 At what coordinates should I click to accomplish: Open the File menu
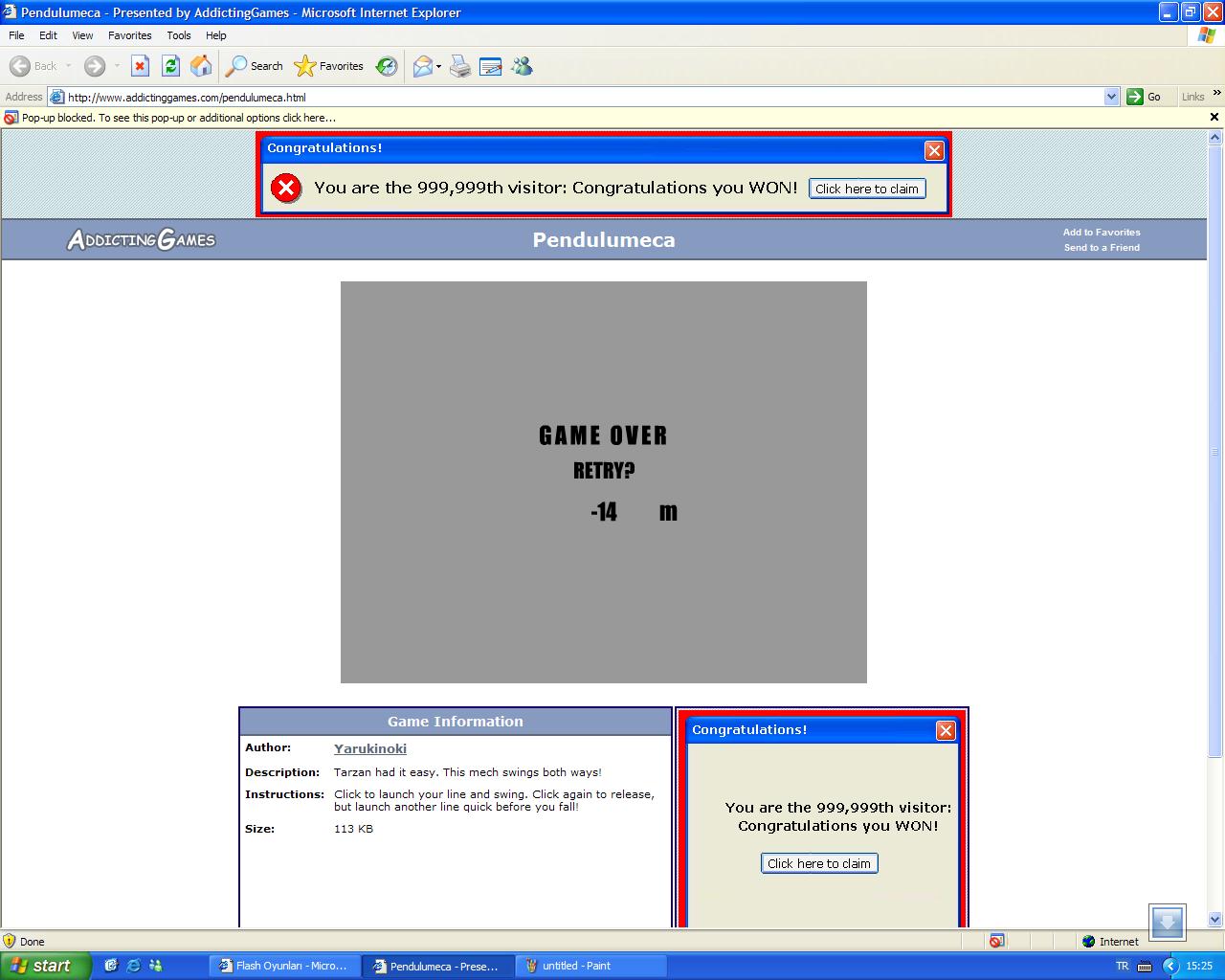(16, 35)
